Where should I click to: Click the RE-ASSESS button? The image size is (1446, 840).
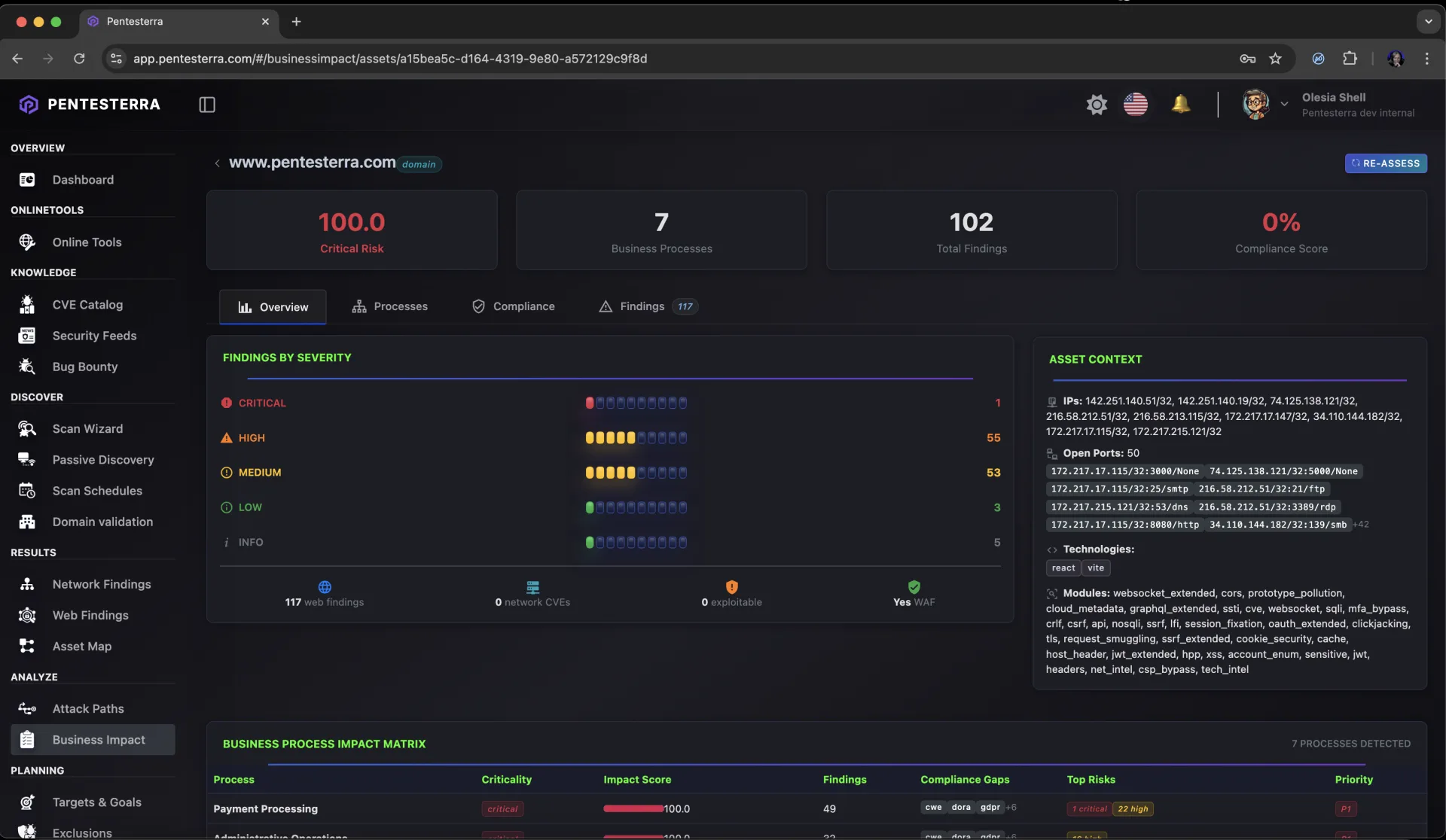point(1385,163)
